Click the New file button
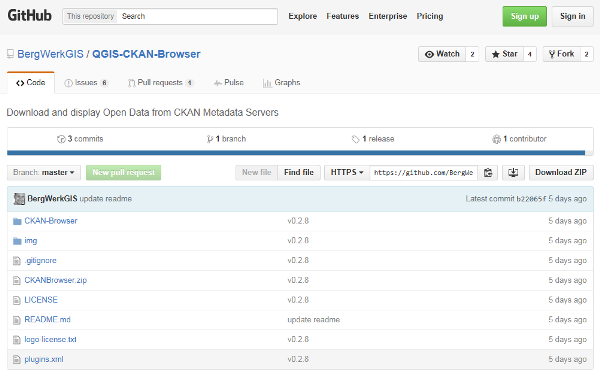The width and height of the screenshot is (600, 373). (x=257, y=173)
